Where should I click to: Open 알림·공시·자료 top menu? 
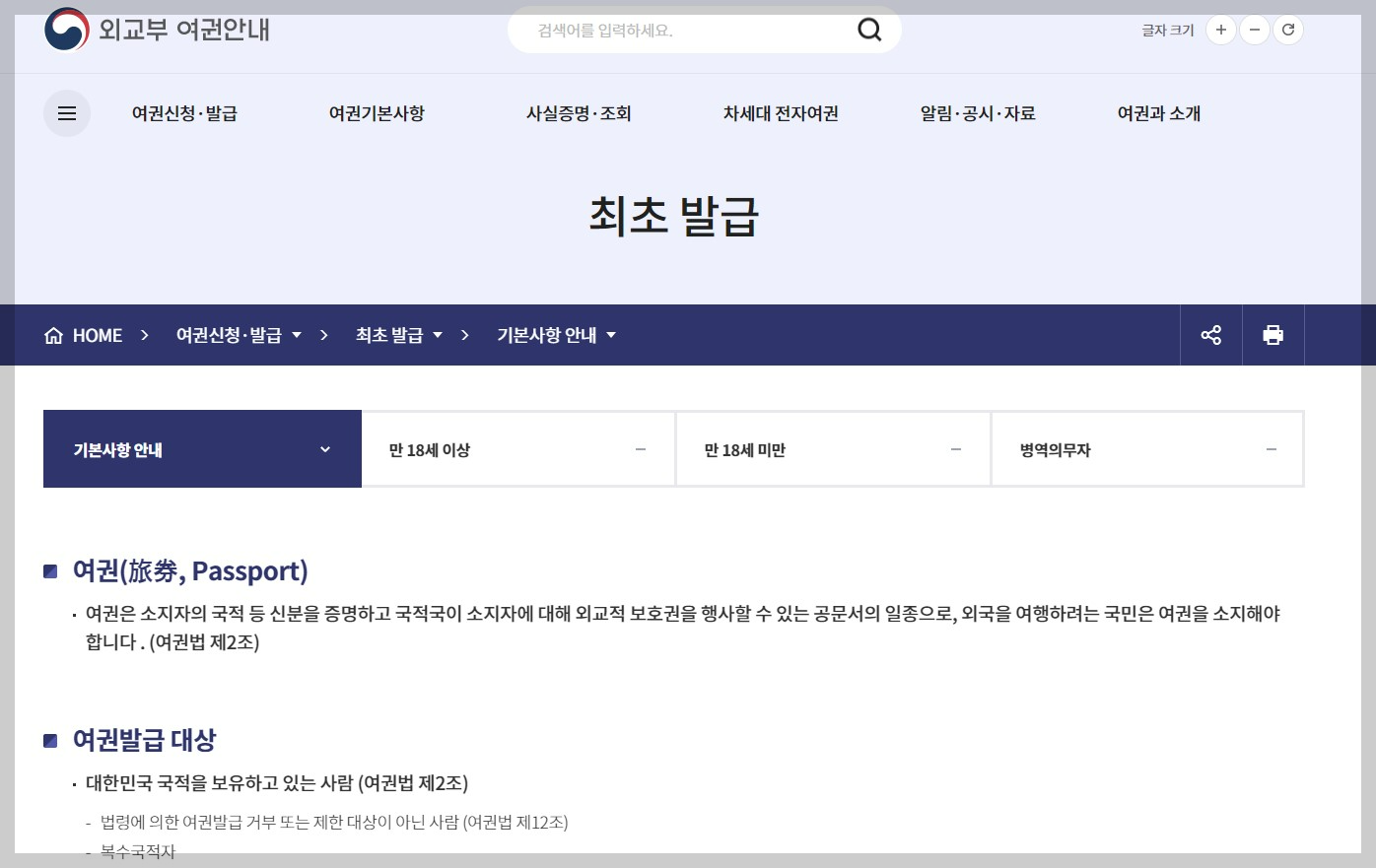[x=978, y=113]
